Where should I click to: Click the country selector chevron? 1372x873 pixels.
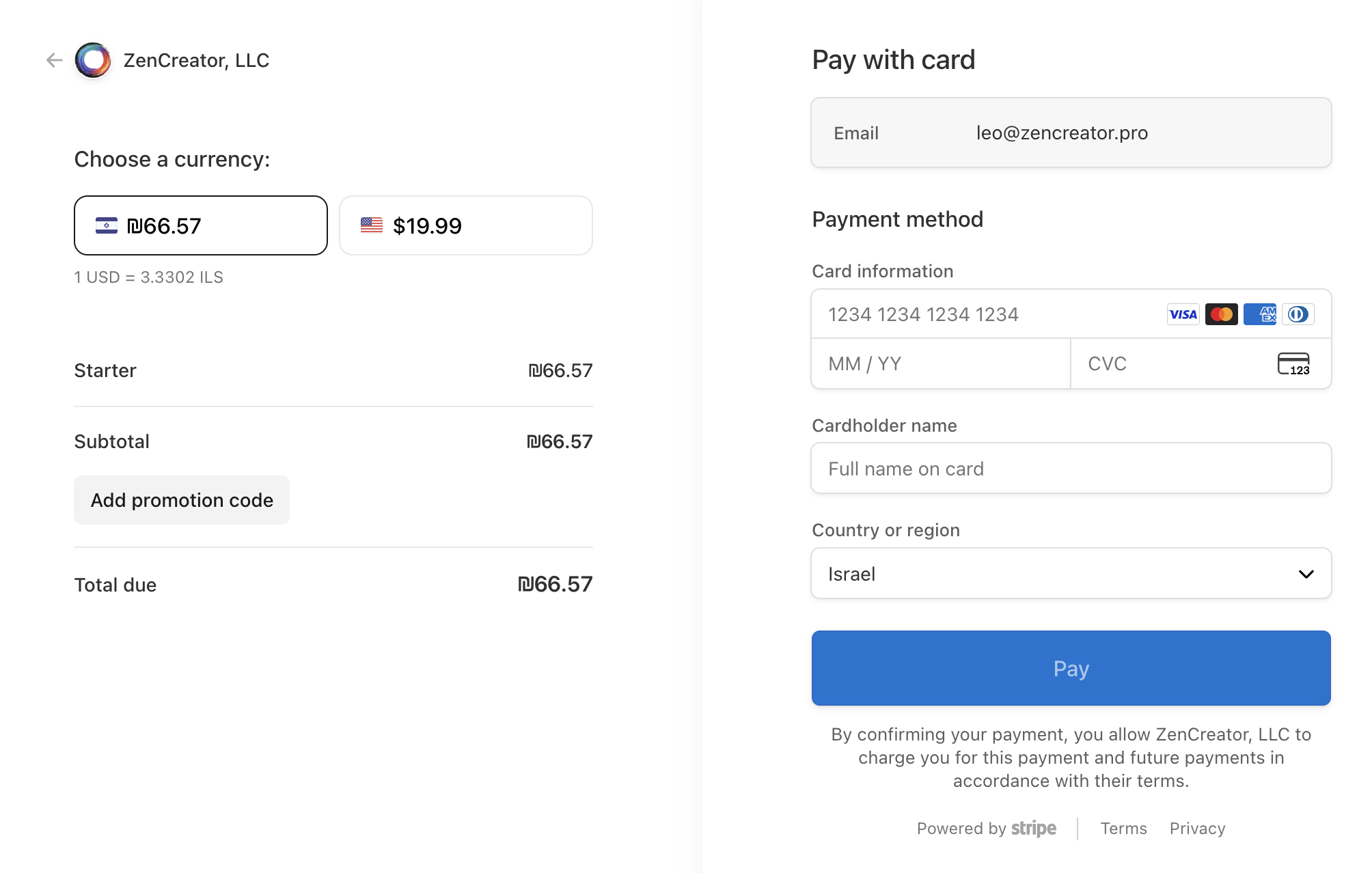pos(1306,574)
